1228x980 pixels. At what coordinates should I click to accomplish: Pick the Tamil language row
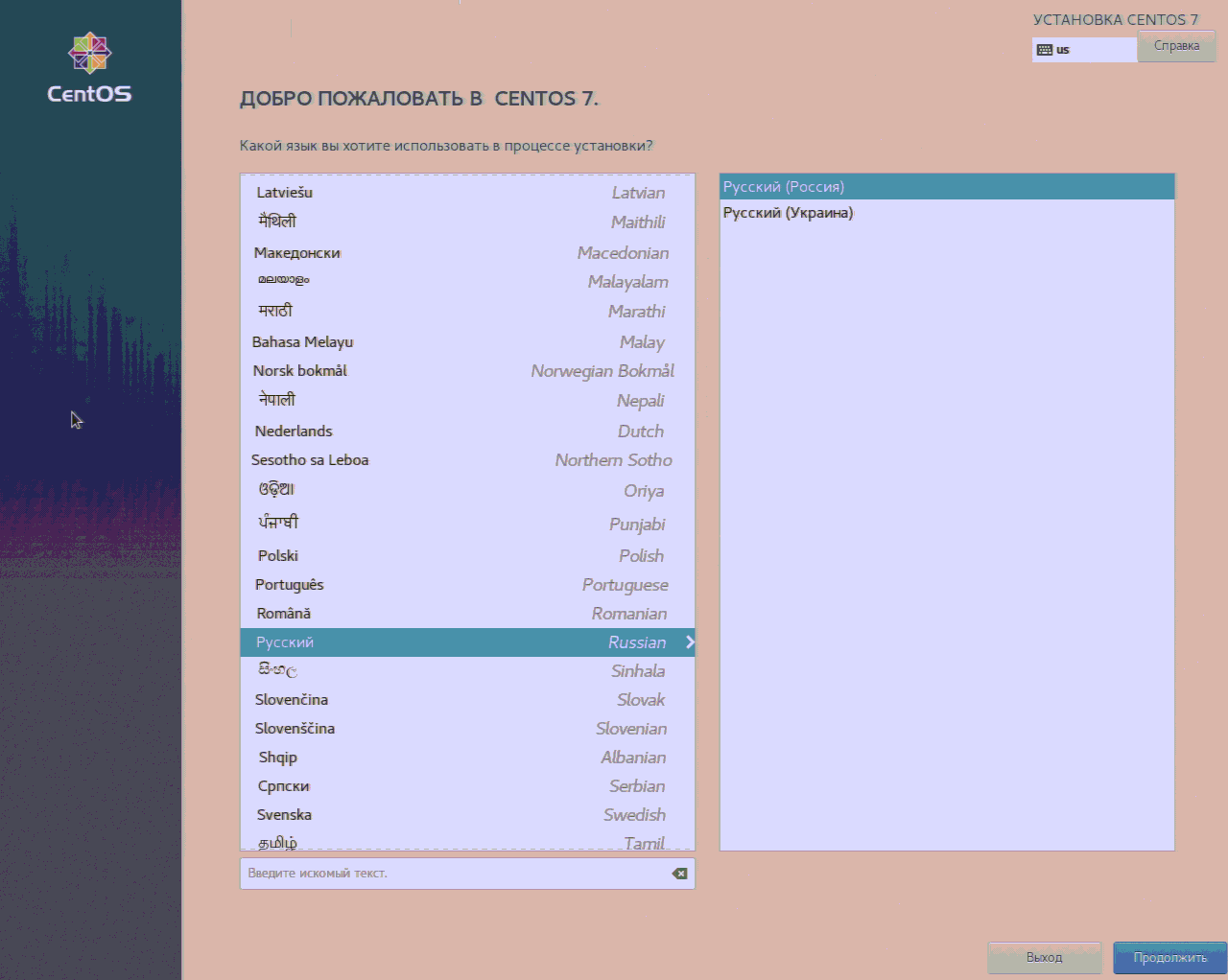click(467, 841)
